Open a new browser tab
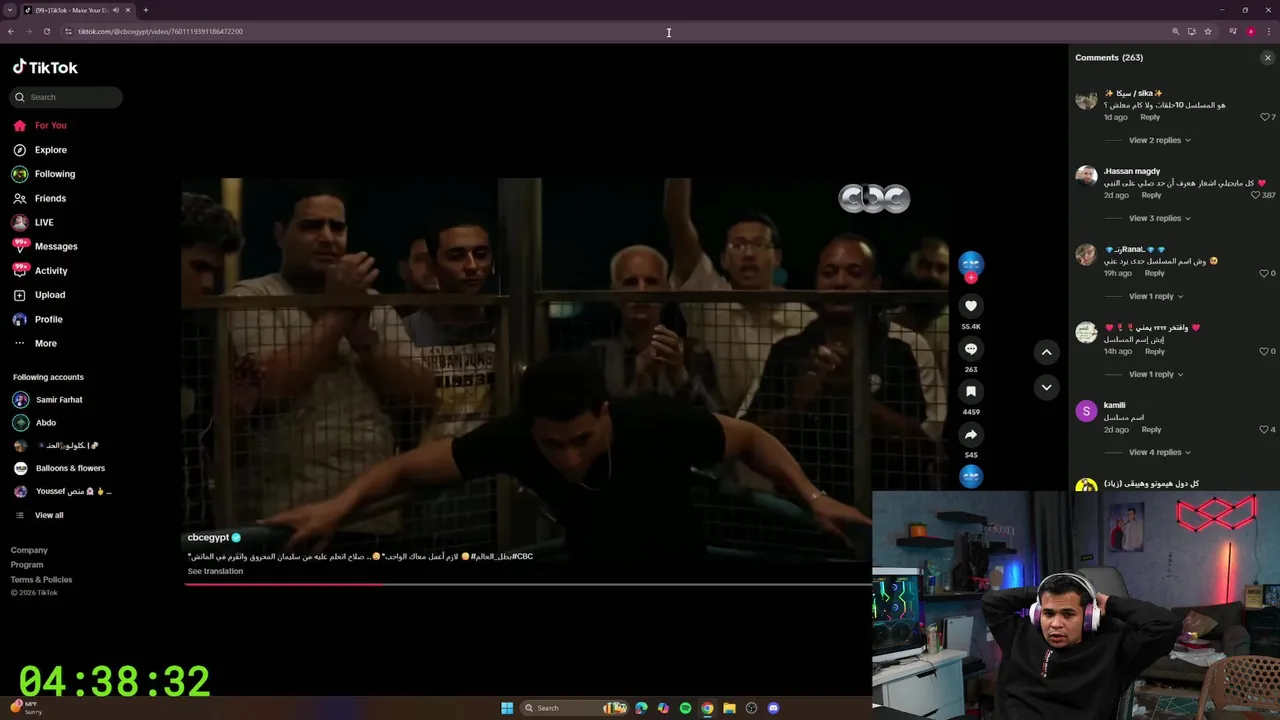1280x720 pixels. click(x=145, y=10)
